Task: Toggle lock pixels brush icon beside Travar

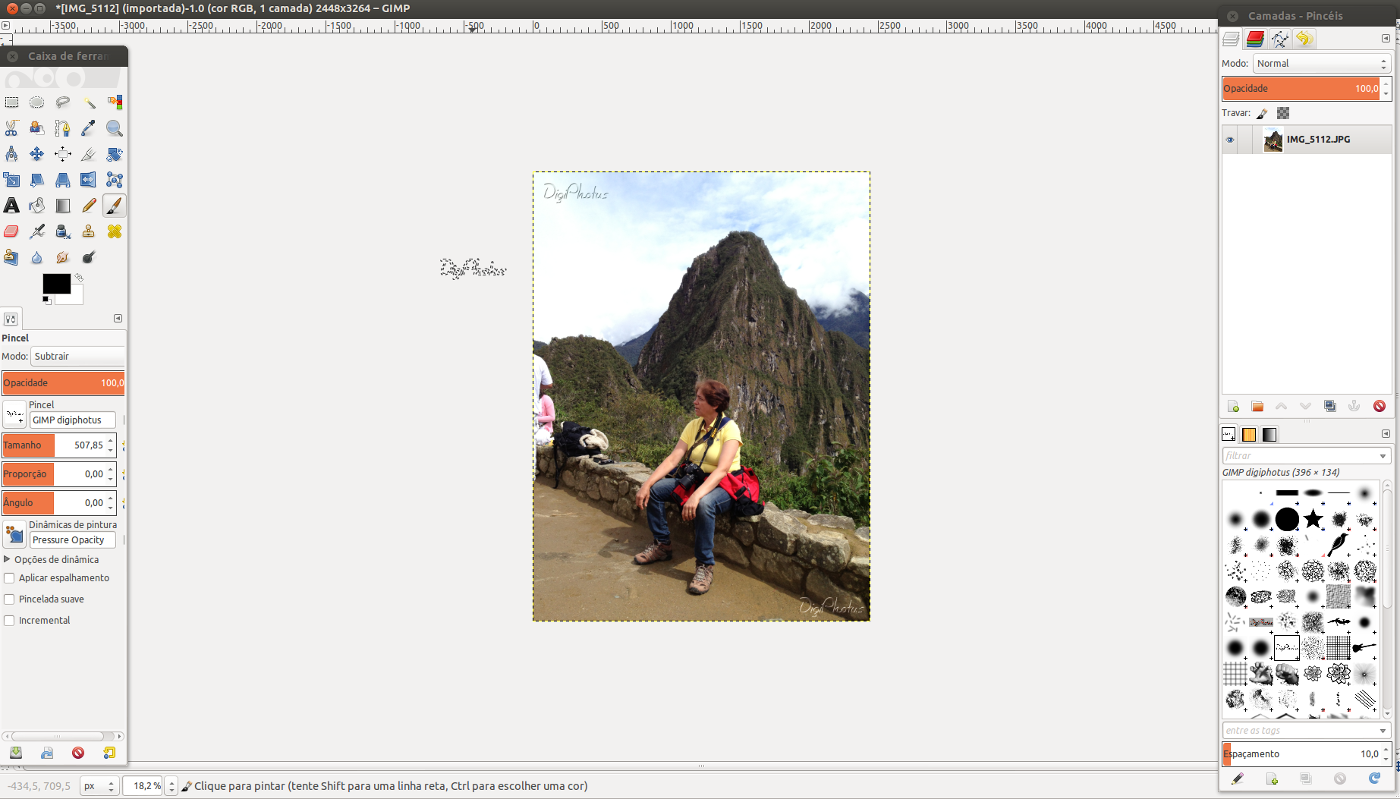Action: (x=1262, y=113)
